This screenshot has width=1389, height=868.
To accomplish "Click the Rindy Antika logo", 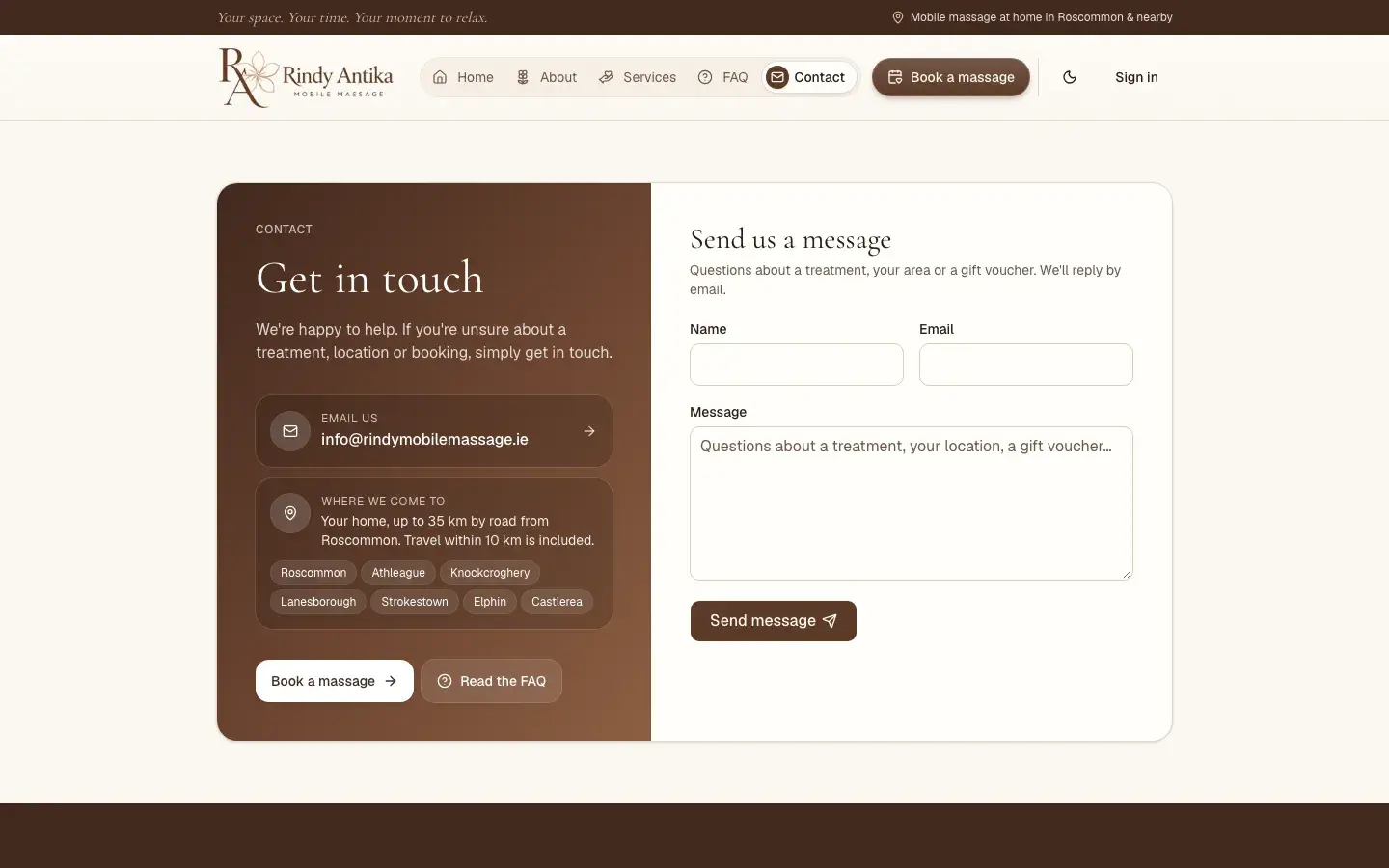I will point(306,77).
